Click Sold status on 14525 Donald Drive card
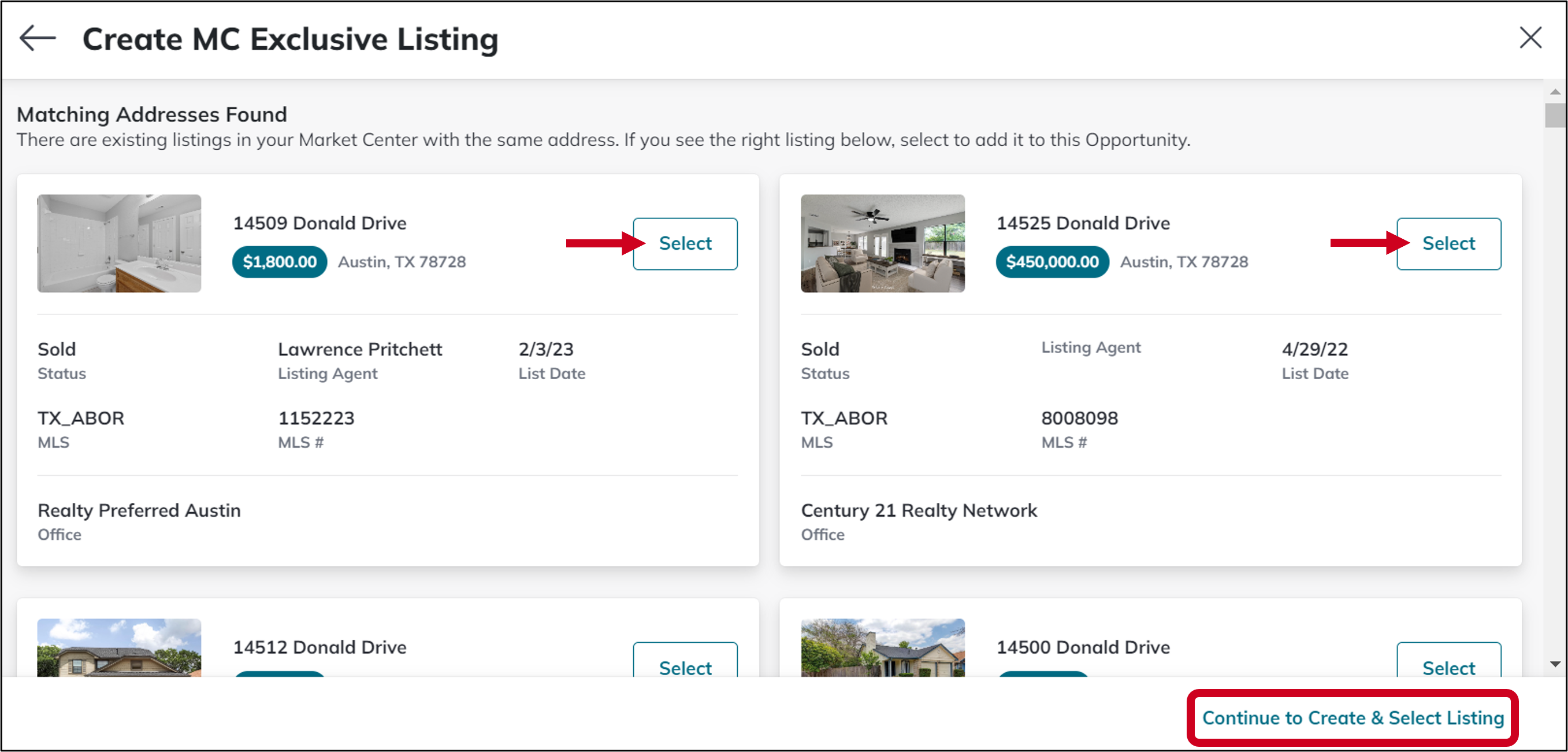Image resolution: width=1568 pixels, height=752 pixels. (x=820, y=350)
